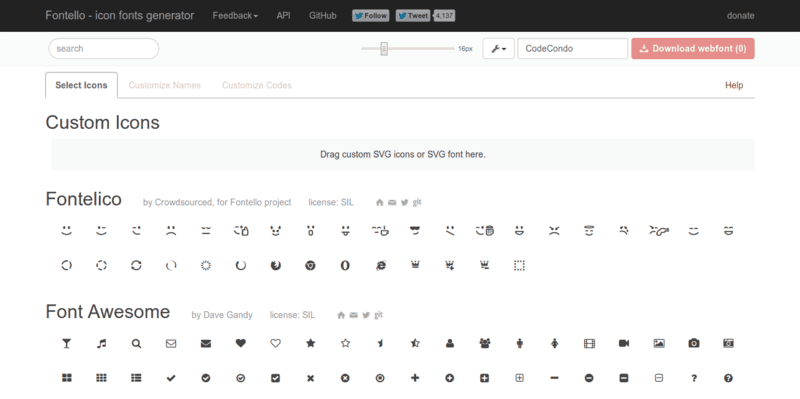The image size is (800, 399).
Task: Open the Font Awesome email link icon
Action: pos(354,315)
